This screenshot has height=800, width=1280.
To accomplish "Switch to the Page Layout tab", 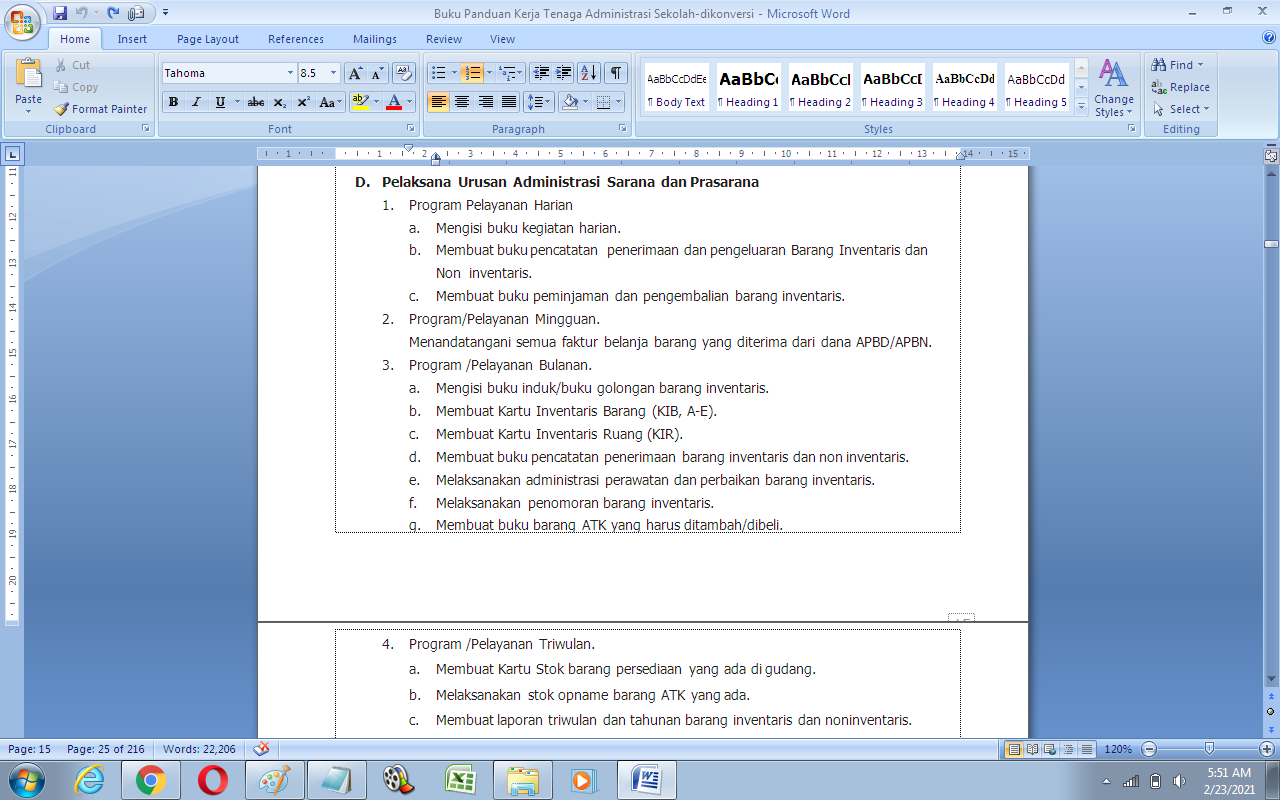I will pyautogui.click(x=208, y=39).
